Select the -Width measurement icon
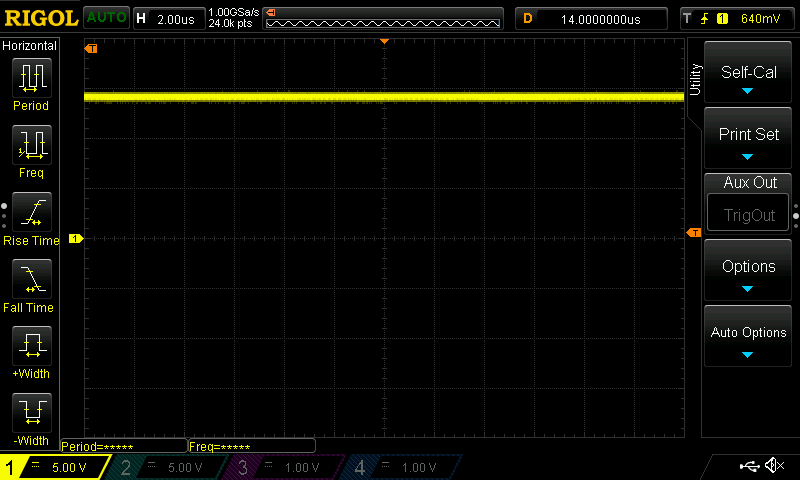This screenshot has height=480, width=800. click(32, 413)
